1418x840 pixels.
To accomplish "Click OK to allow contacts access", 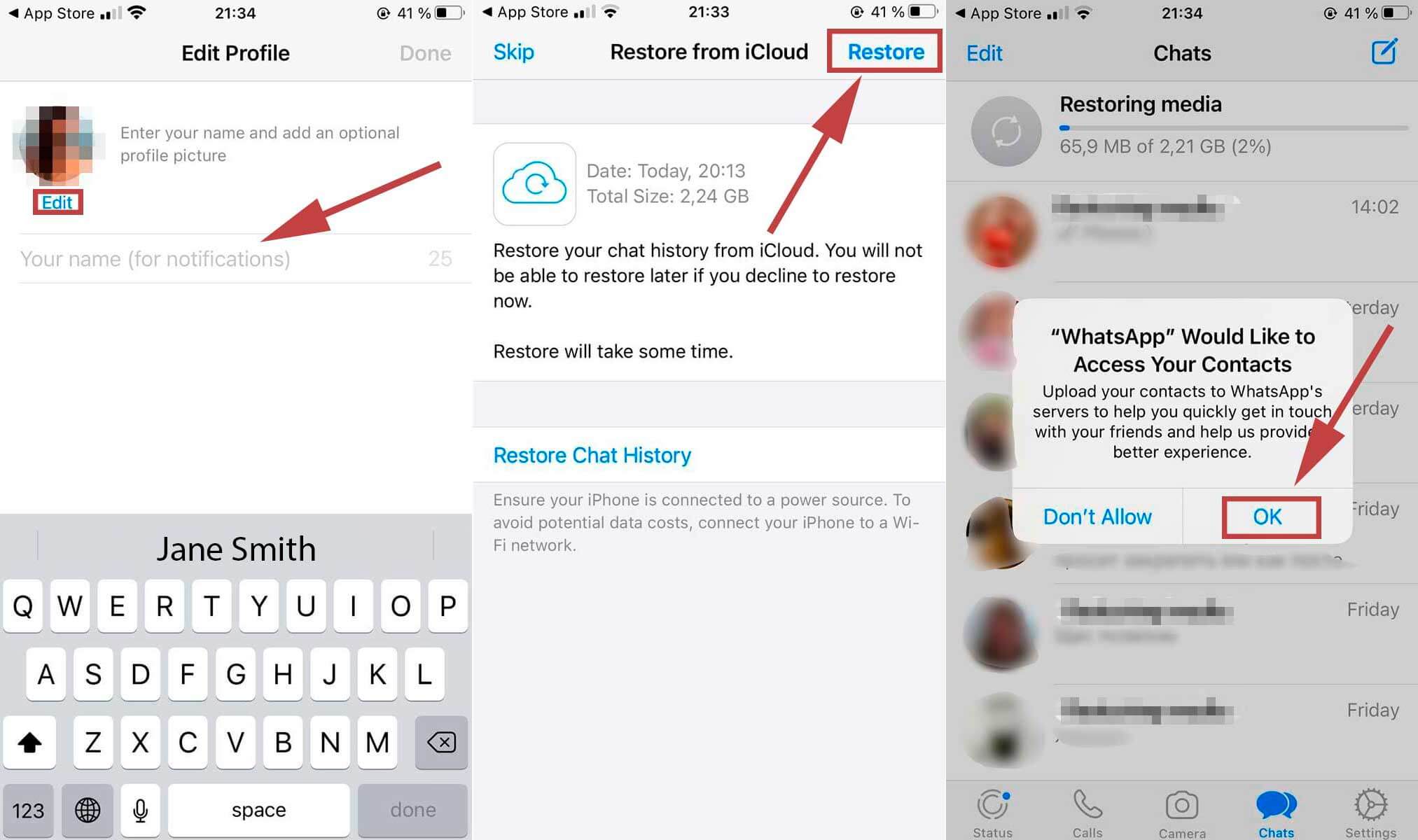I will [1266, 516].
